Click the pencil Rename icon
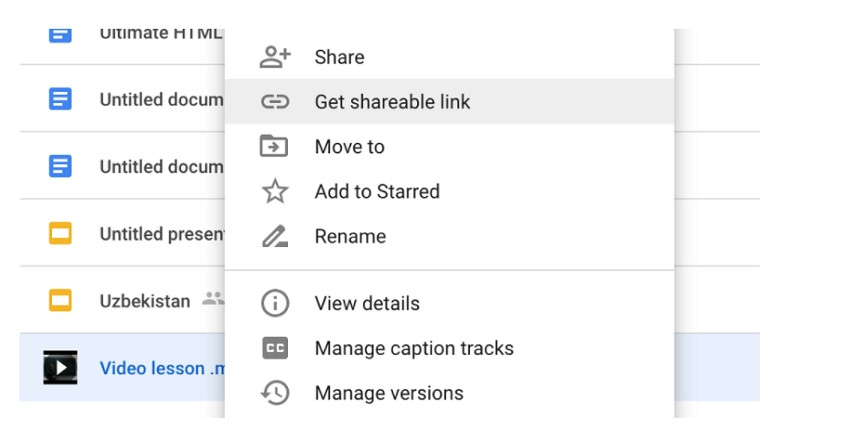850x442 pixels. 275,236
